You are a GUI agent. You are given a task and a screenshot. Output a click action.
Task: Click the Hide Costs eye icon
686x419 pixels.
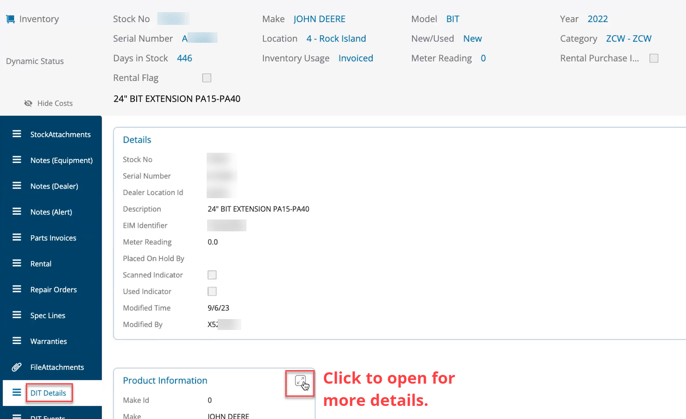28,103
